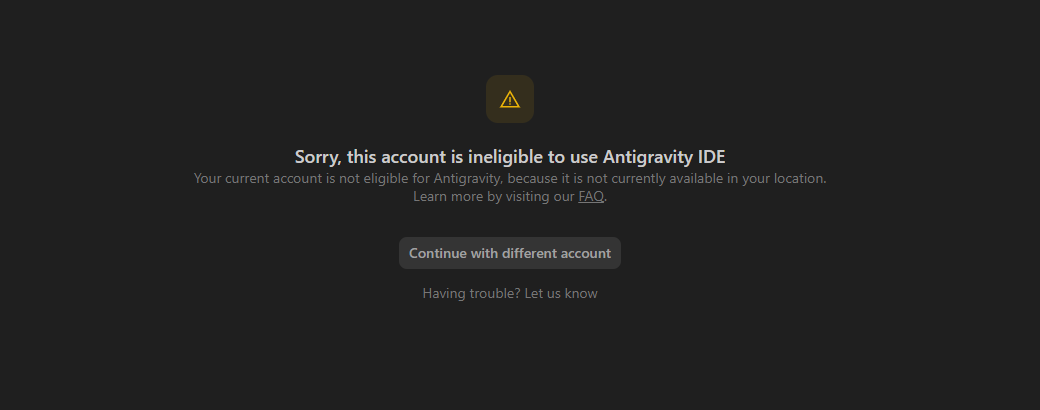The image size is (1040, 410).
Task: Click 'Your current account' in the description
Action: pos(258,178)
